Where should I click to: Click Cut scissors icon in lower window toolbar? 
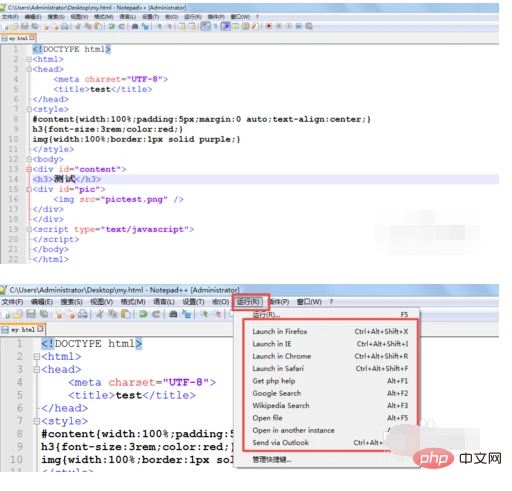coord(99,314)
